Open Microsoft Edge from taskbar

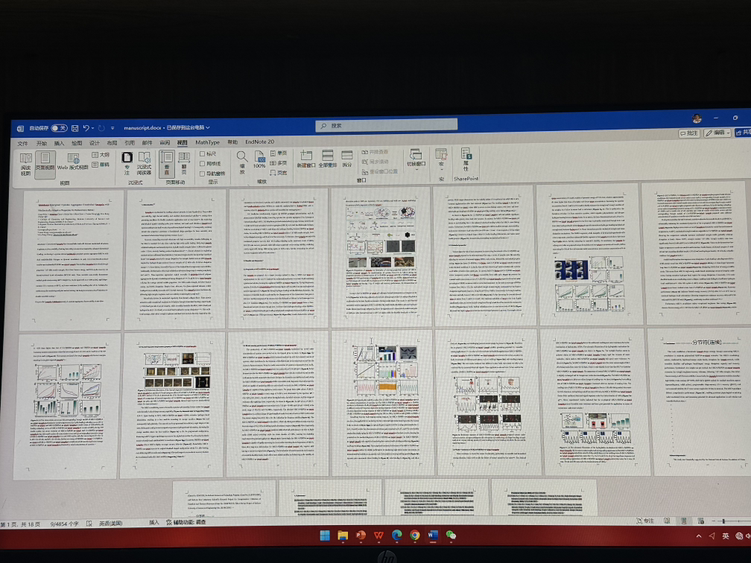[x=397, y=535]
